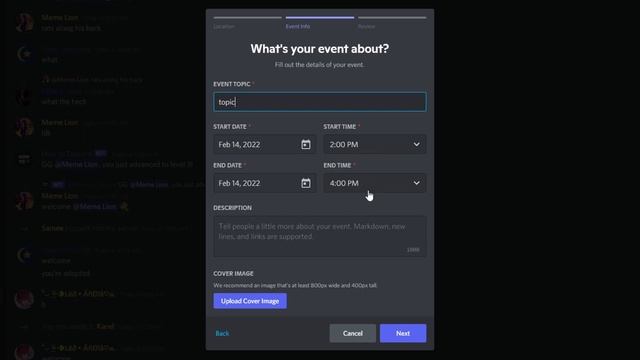This screenshot has width=640, height=360.
Task: Expand the Start Time dropdown arrow
Action: coord(416,144)
